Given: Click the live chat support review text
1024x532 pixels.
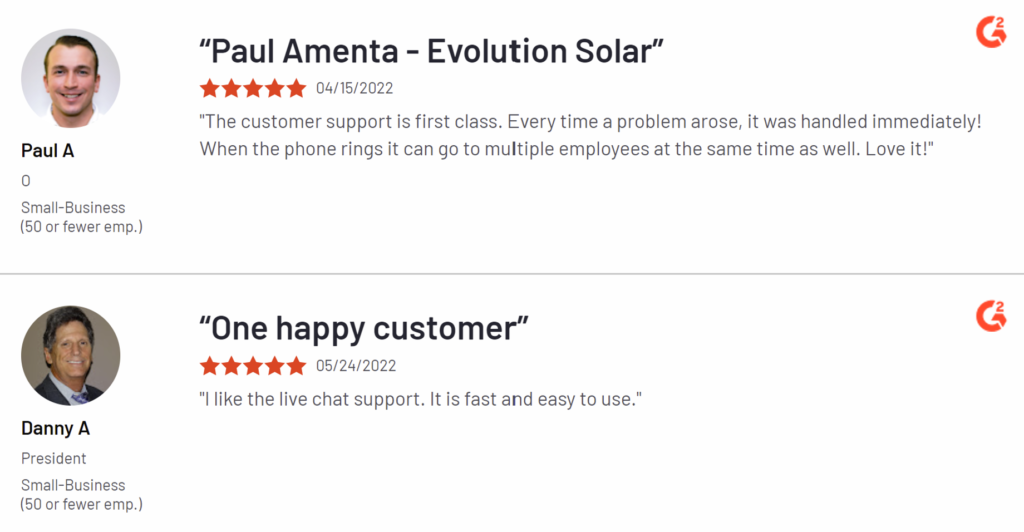Looking at the screenshot, I should pos(421,399).
